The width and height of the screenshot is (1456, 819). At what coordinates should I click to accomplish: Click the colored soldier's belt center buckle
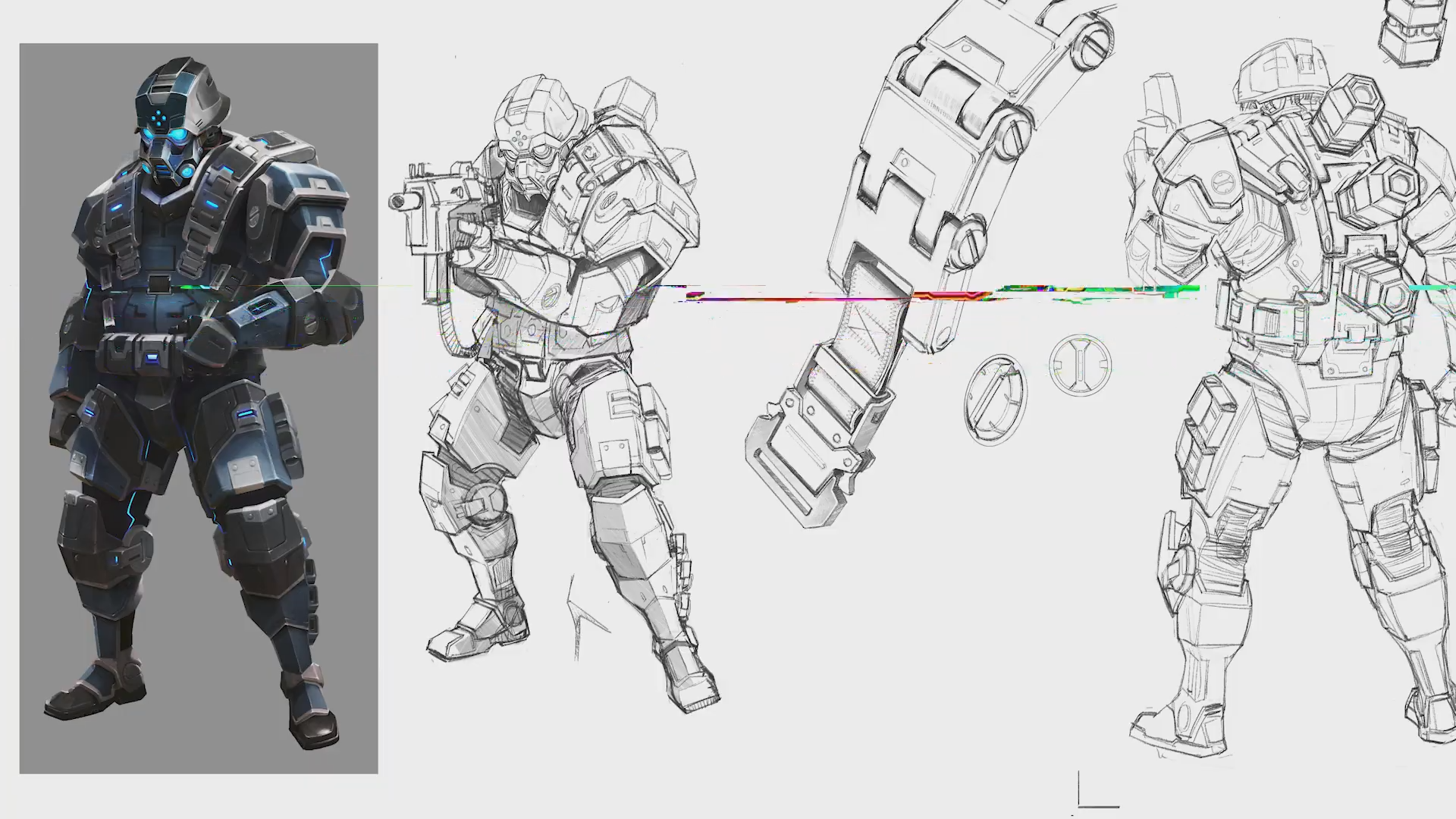[159, 284]
